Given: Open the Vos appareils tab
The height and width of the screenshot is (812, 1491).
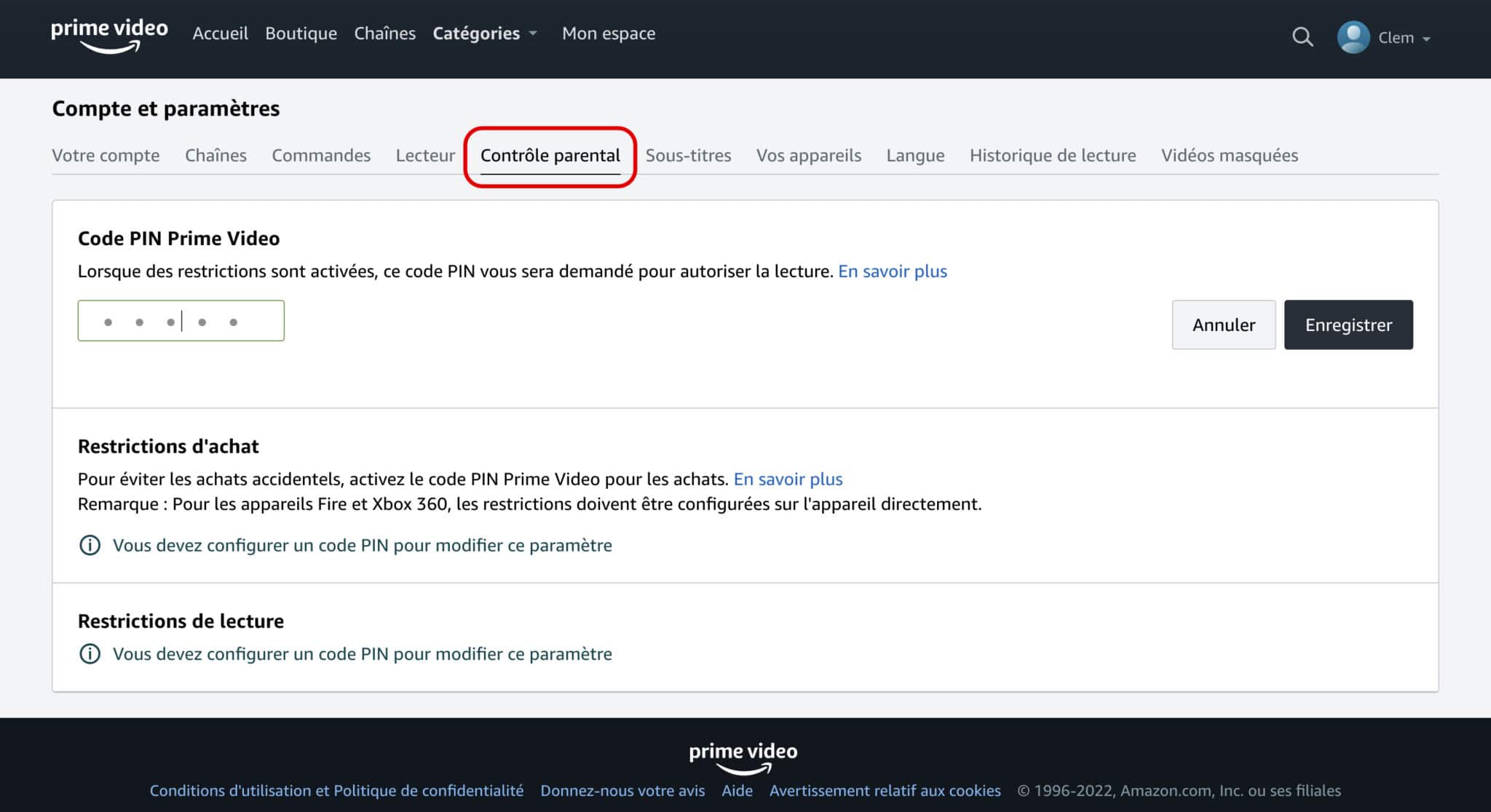Looking at the screenshot, I should point(808,155).
